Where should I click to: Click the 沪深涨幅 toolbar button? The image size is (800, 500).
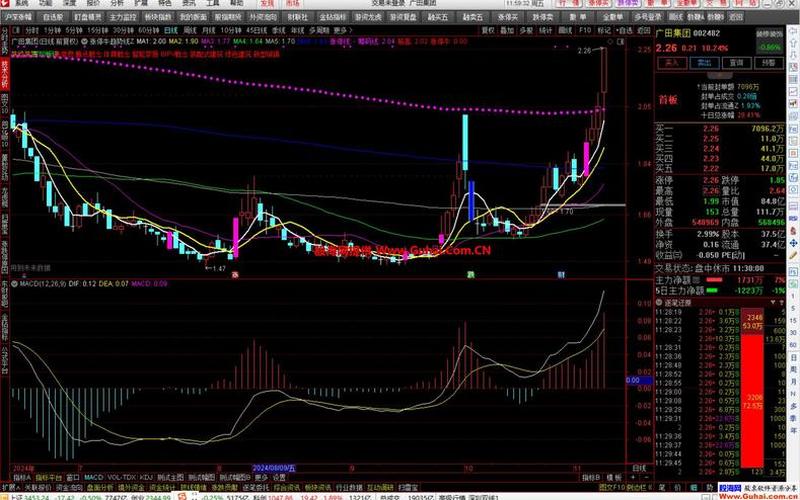19,18
